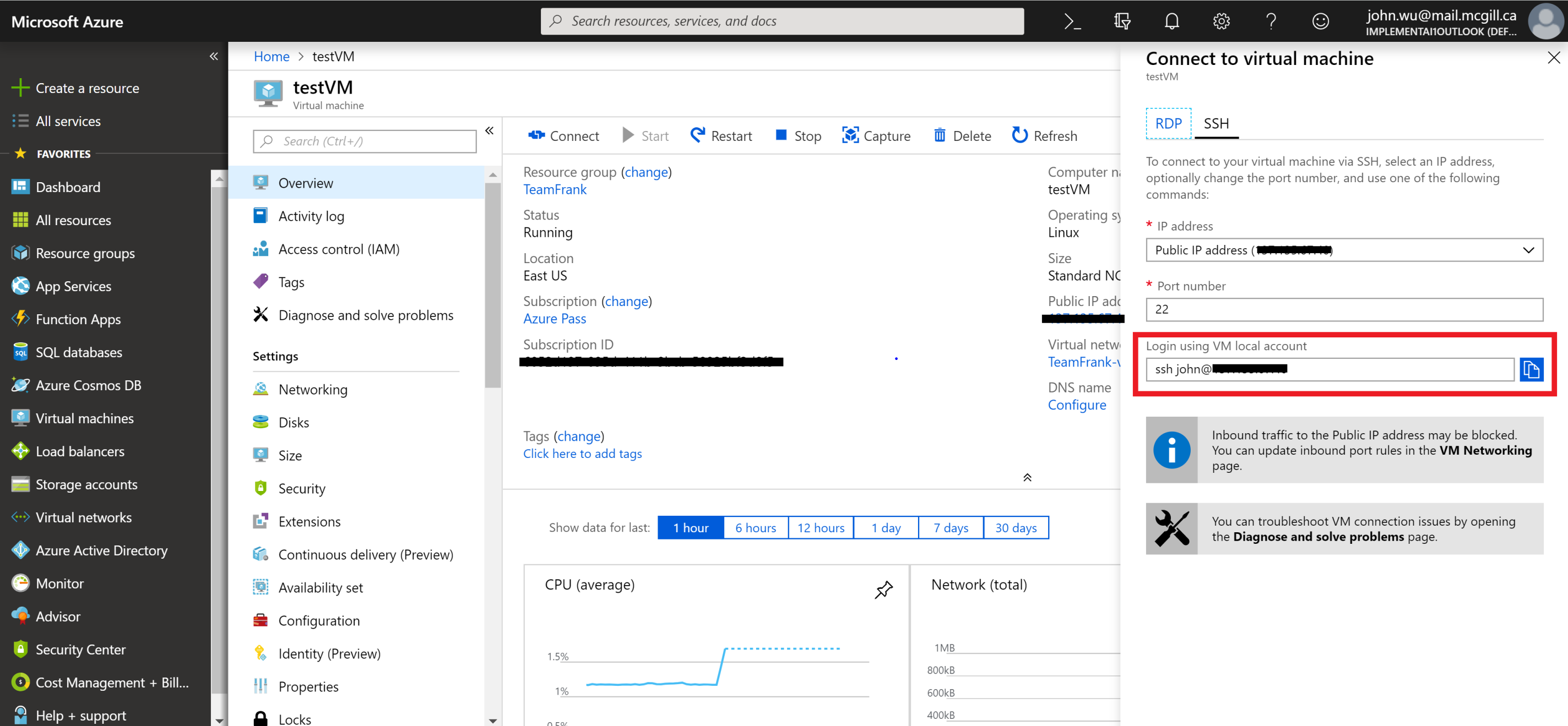This screenshot has width=1568, height=726.
Task: Change the resource group link
Action: point(646,172)
